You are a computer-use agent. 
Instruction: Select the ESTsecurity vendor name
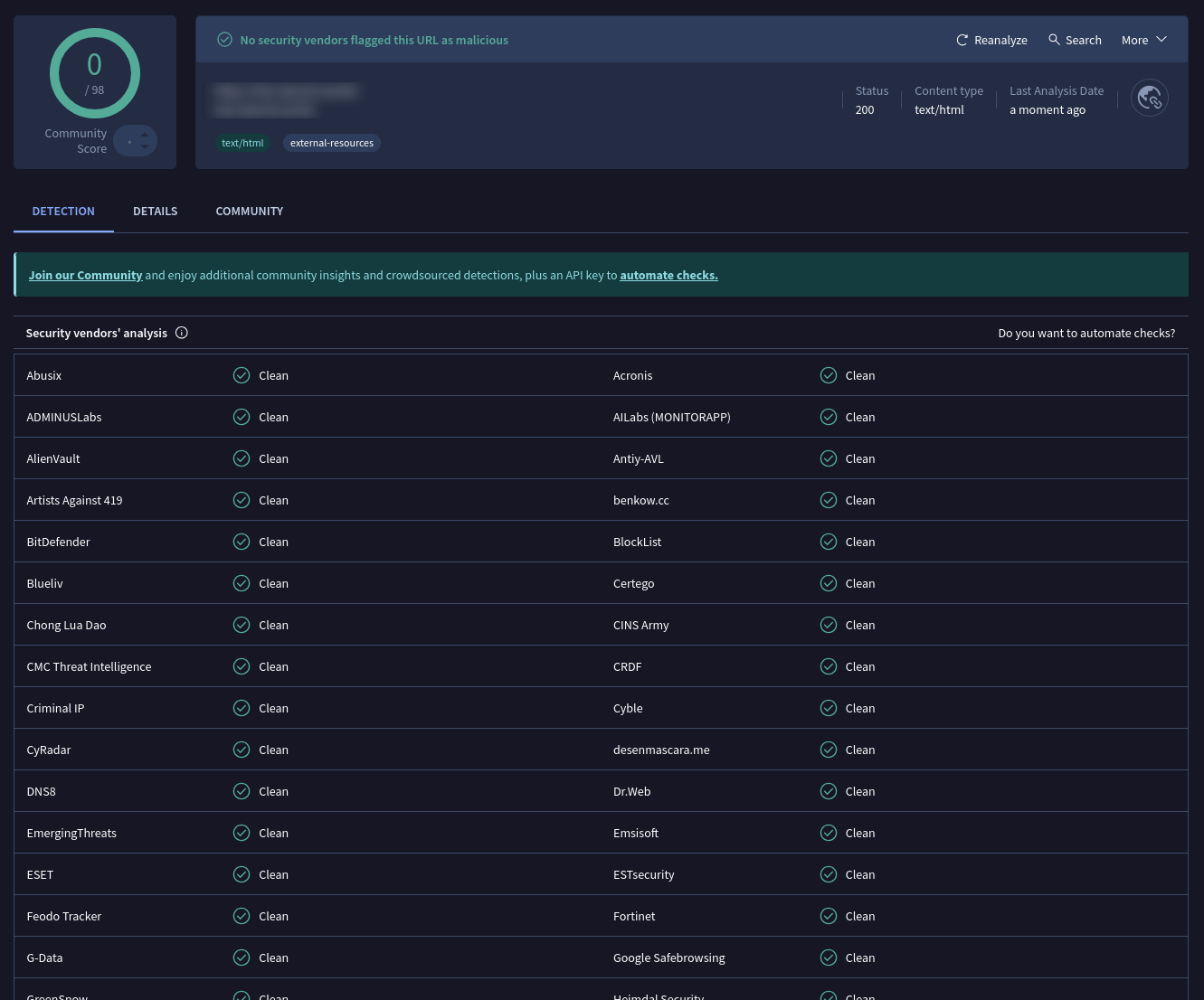(644, 874)
